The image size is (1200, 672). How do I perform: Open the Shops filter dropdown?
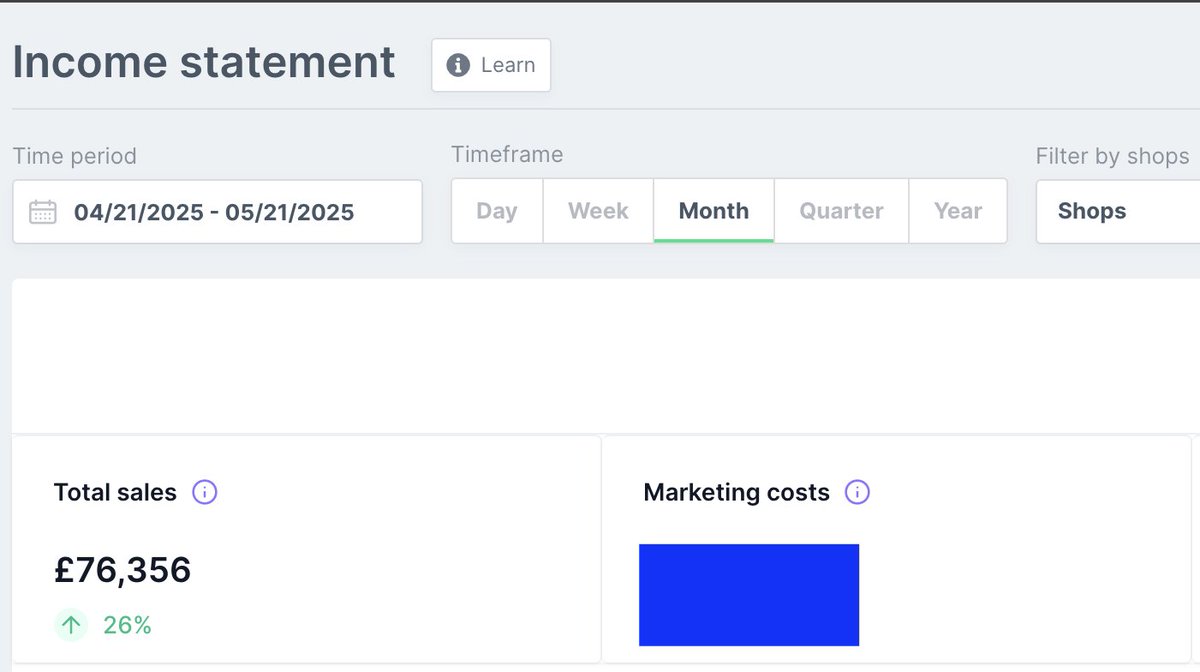(x=1118, y=211)
